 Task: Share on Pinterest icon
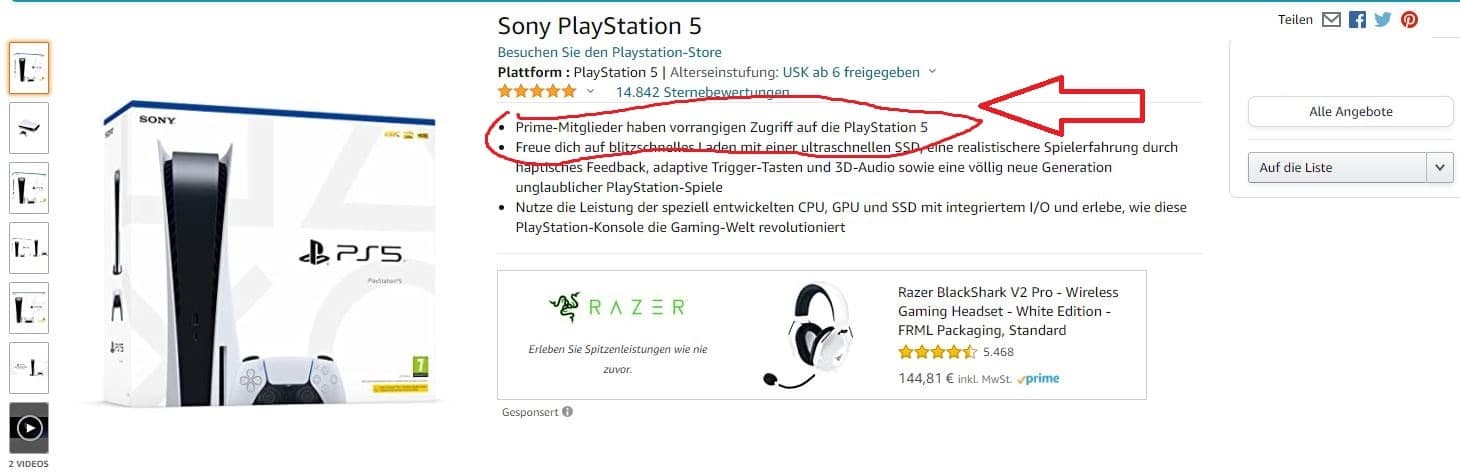coord(1409,19)
